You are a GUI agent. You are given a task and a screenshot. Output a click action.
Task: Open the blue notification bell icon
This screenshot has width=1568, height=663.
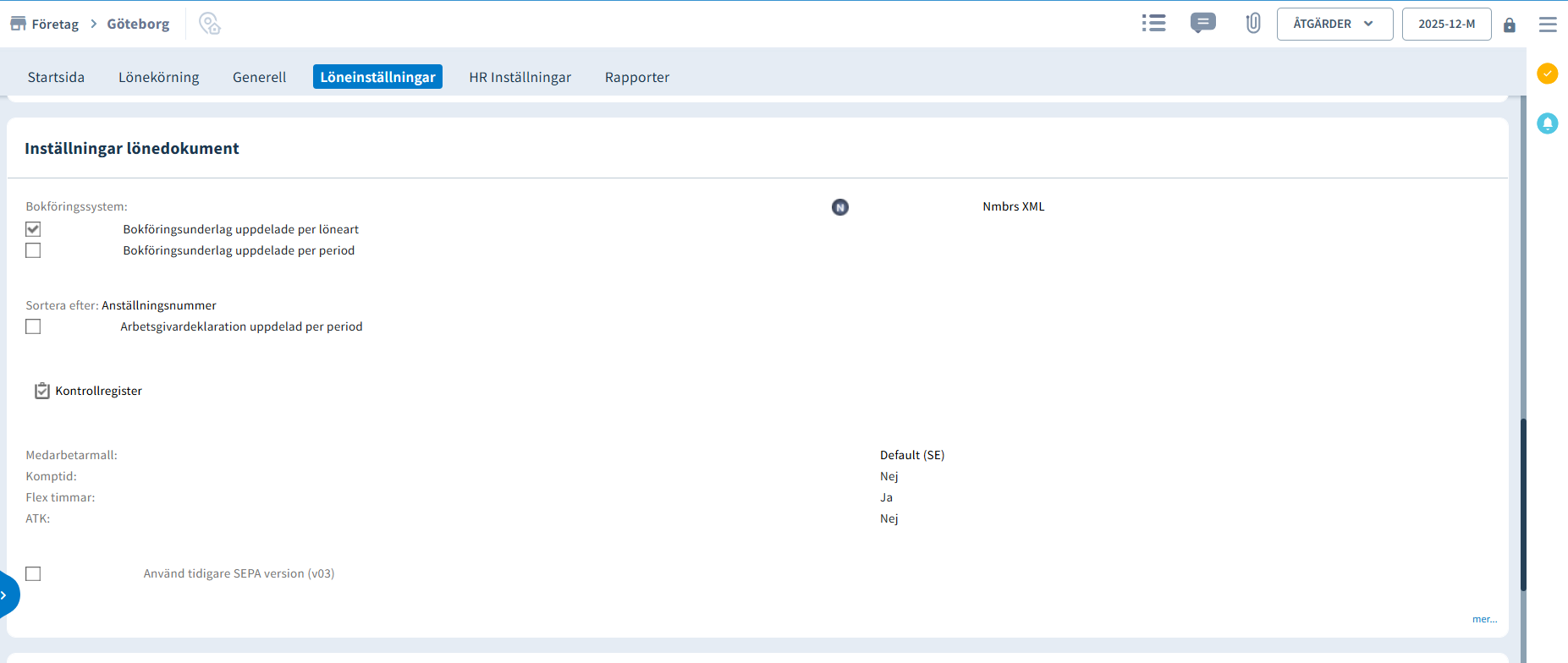point(1548,123)
